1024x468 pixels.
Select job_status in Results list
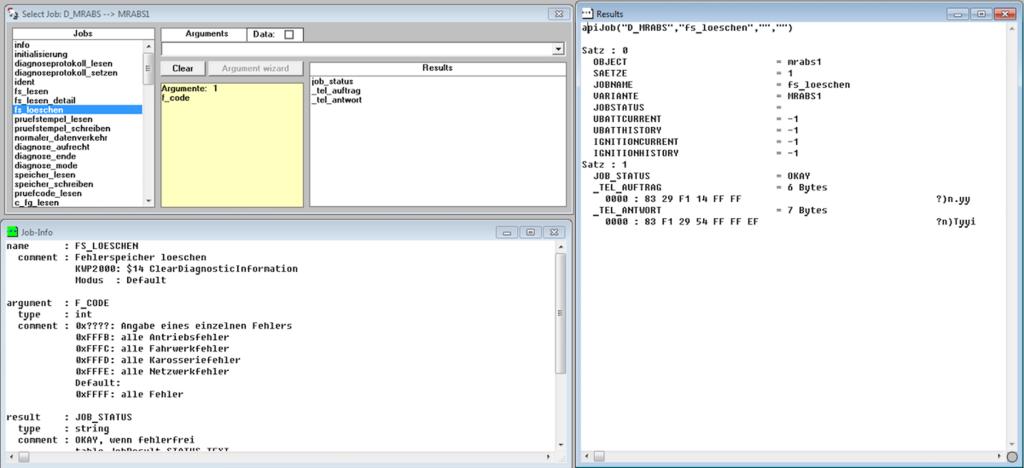[332, 81]
